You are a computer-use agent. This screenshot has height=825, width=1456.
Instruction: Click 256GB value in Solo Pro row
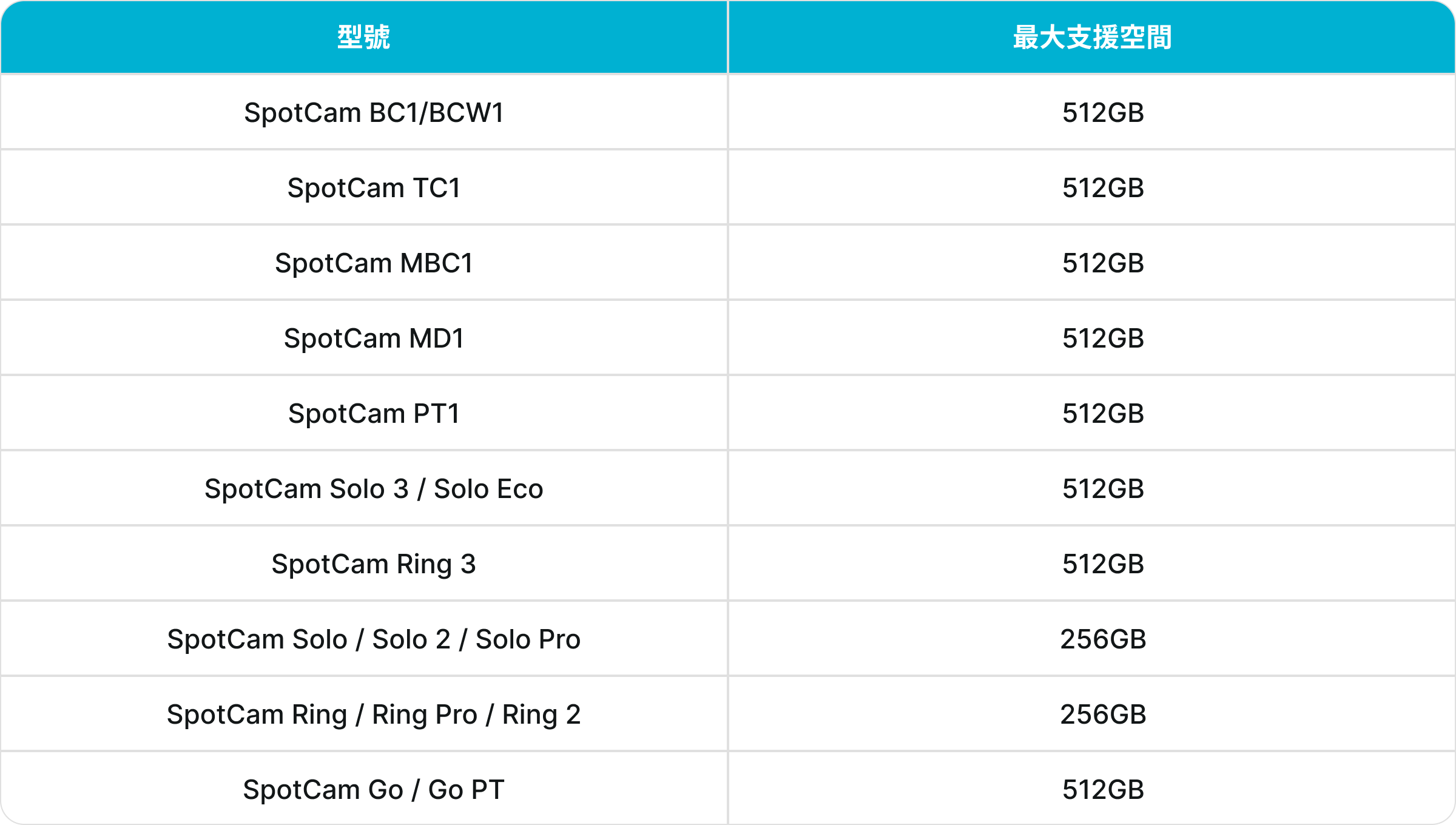tap(1103, 639)
